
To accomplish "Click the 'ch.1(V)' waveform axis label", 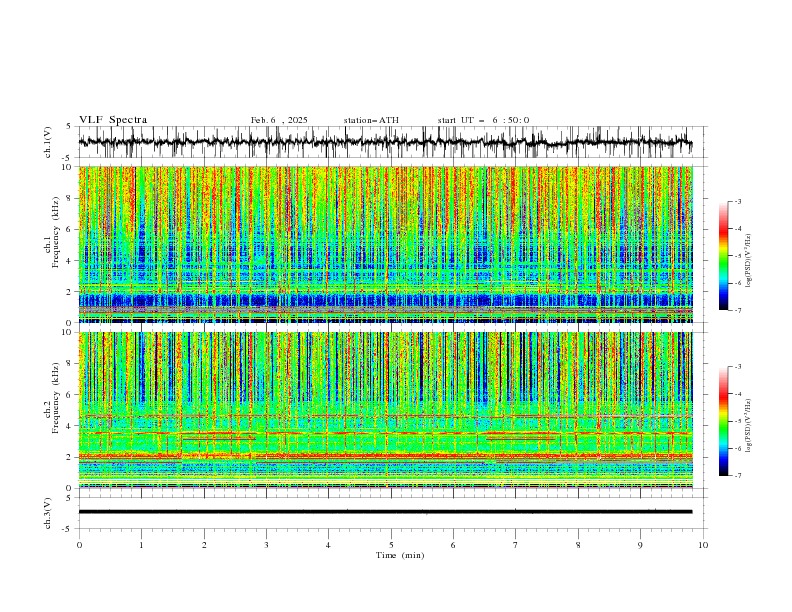I will point(48,142).
